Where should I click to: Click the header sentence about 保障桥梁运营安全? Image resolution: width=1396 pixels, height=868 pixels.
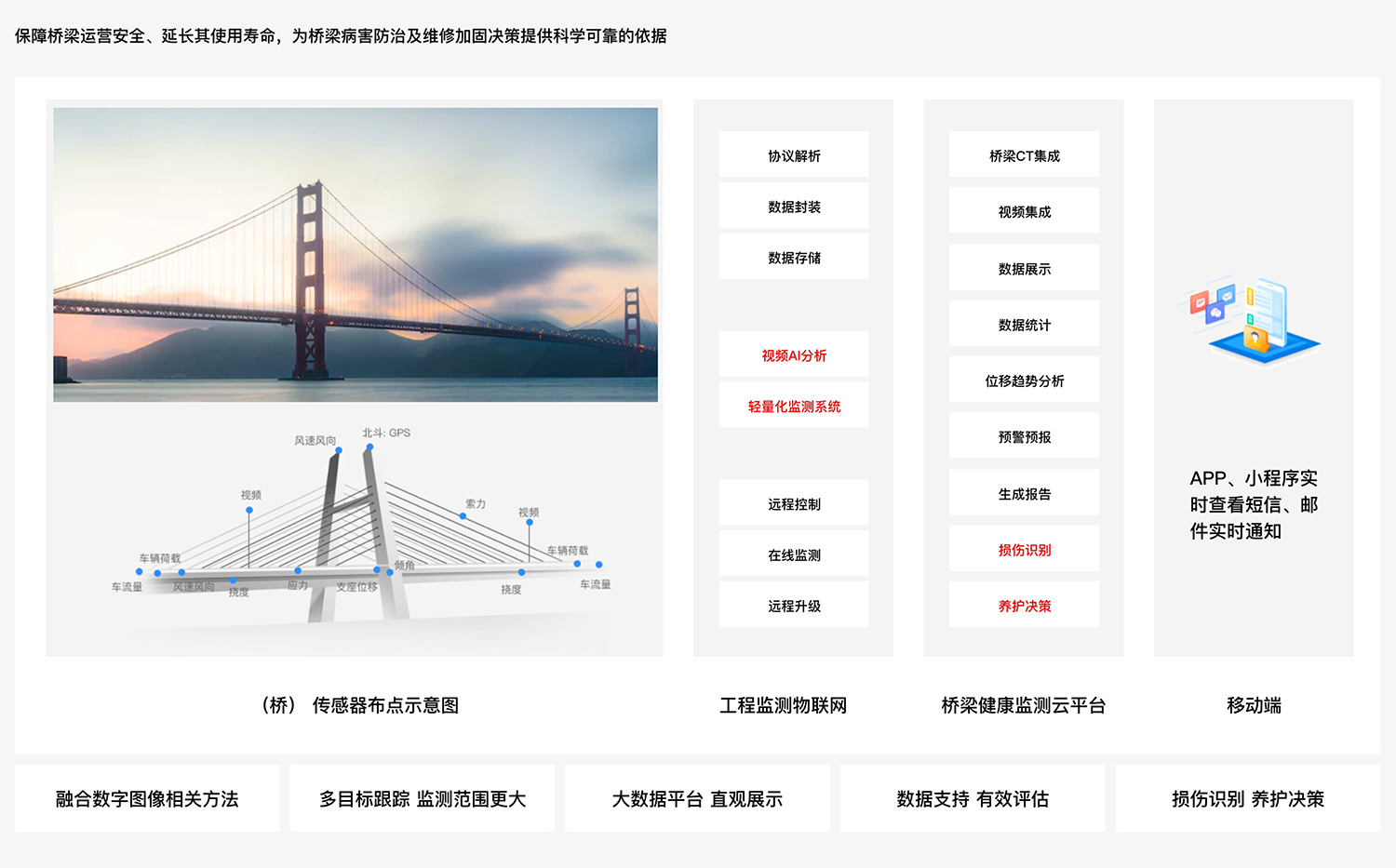click(341, 35)
